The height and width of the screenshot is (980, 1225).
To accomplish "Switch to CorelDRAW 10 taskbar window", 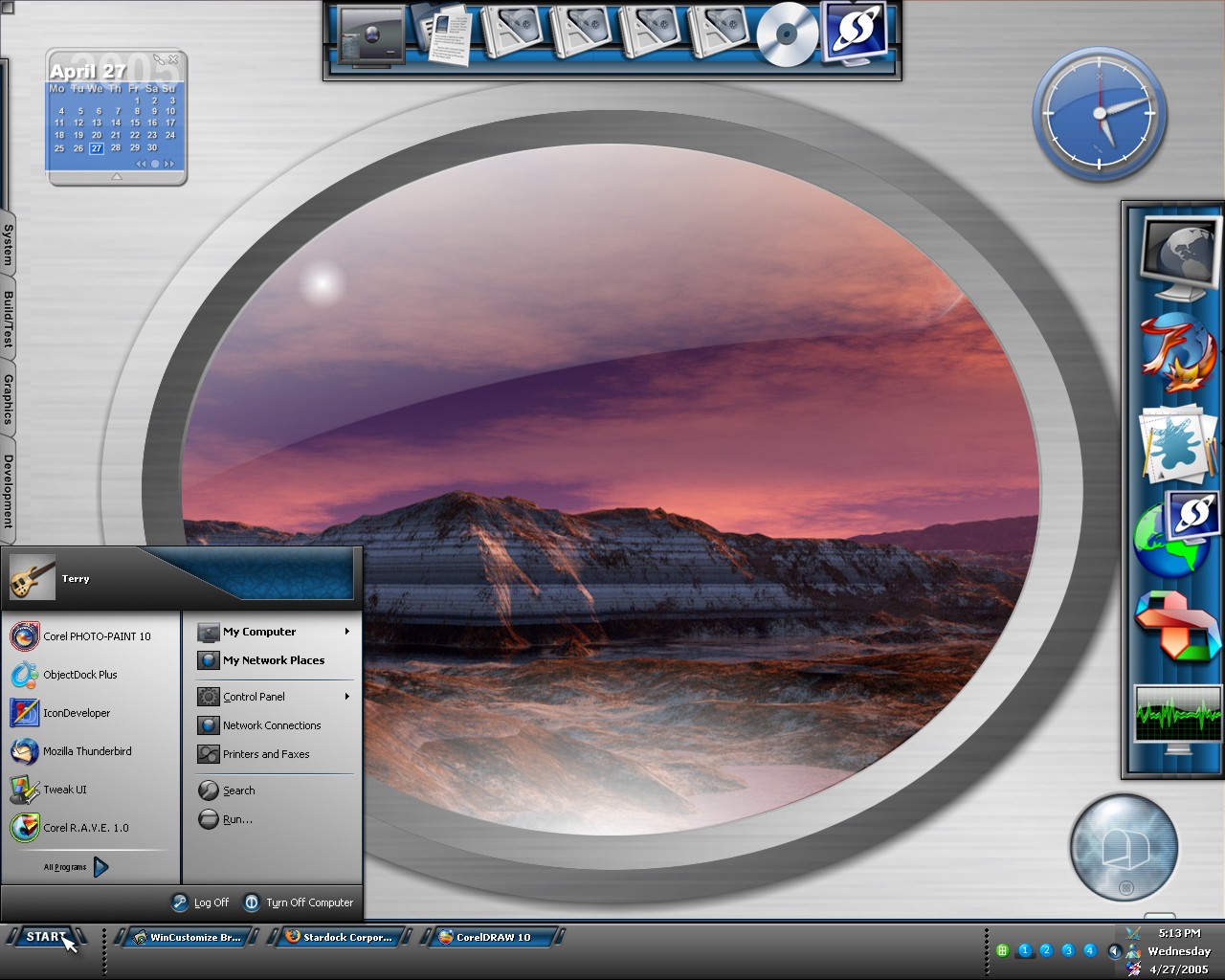I will pos(494,937).
